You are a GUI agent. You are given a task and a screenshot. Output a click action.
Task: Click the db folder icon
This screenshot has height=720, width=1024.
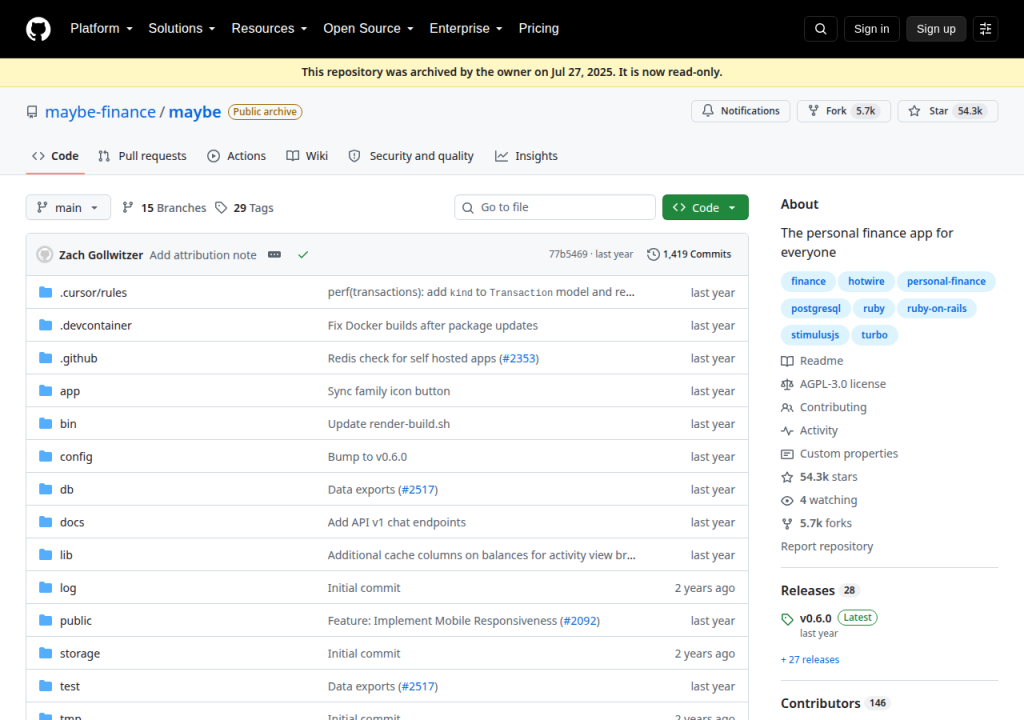click(45, 489)
